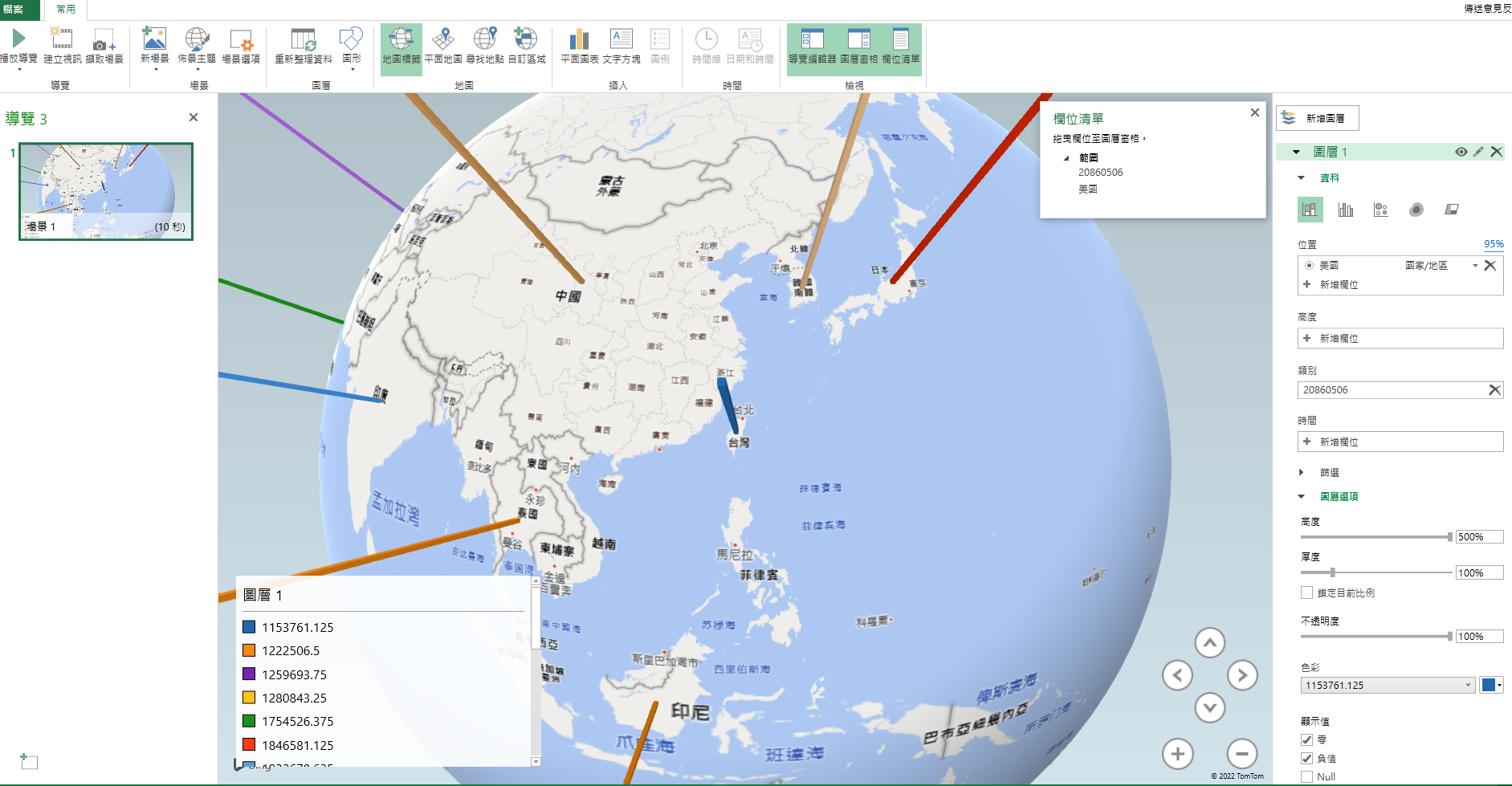Zoom in with the plus button
Image resolution: width=1512 pixels, height=786 pixels.
1177,754
